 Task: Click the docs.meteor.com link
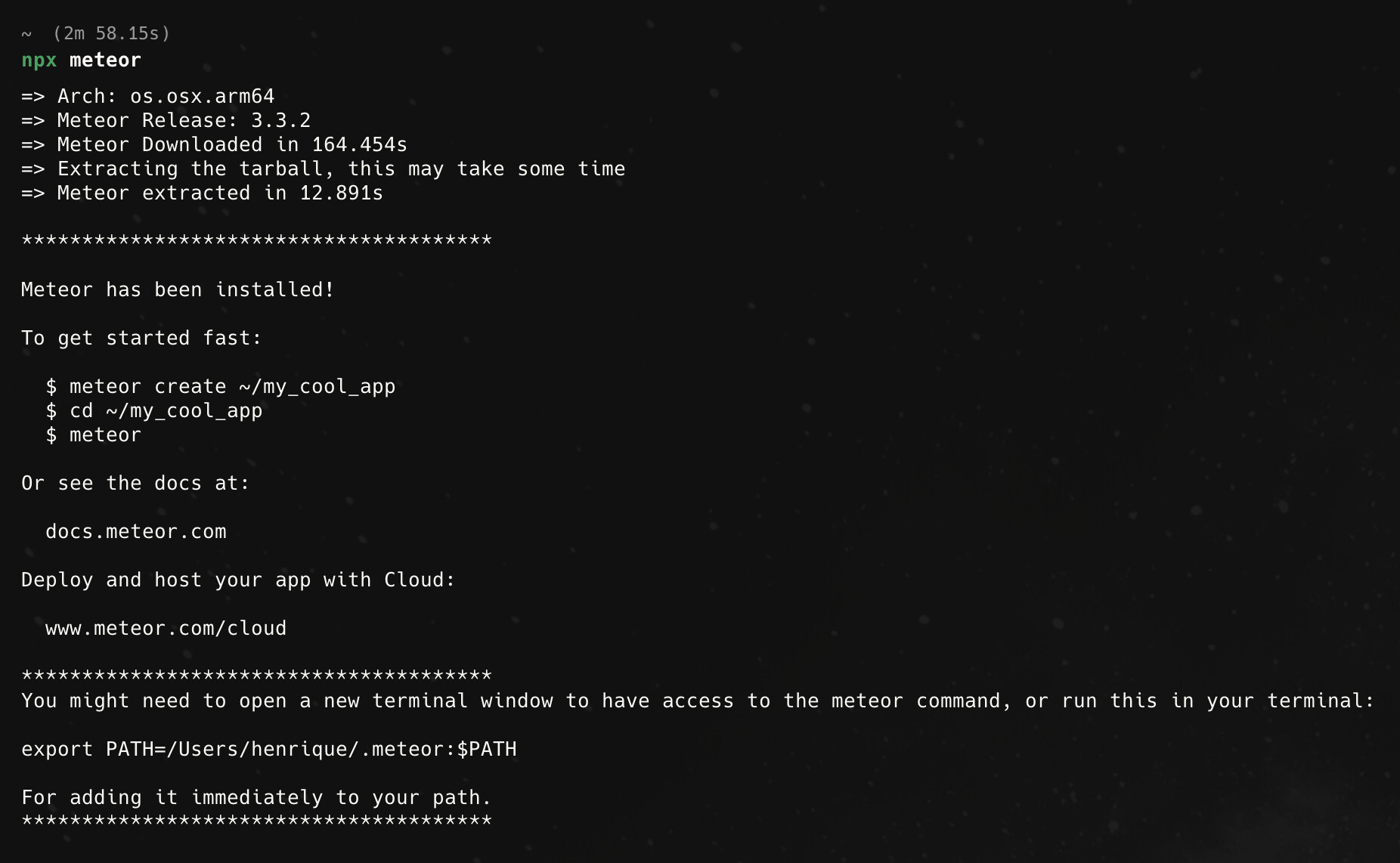click(136, 531)
